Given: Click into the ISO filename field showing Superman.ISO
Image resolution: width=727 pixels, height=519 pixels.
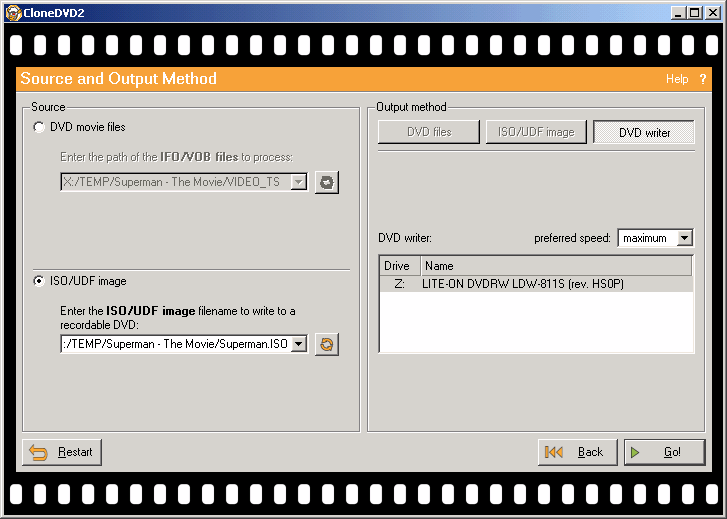Looking at the screenshot, I should point(176,344).
